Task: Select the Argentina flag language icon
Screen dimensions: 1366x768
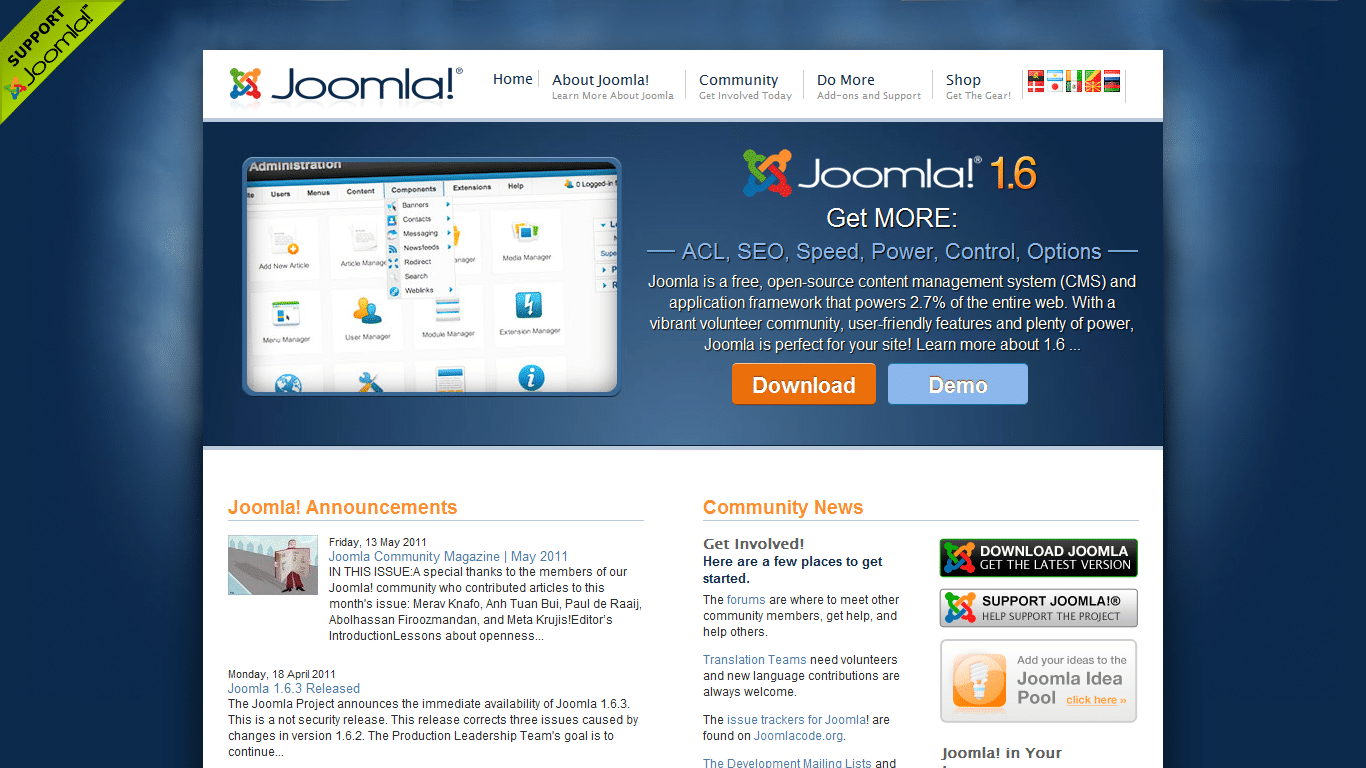Action: click(x=1055, y=75)
